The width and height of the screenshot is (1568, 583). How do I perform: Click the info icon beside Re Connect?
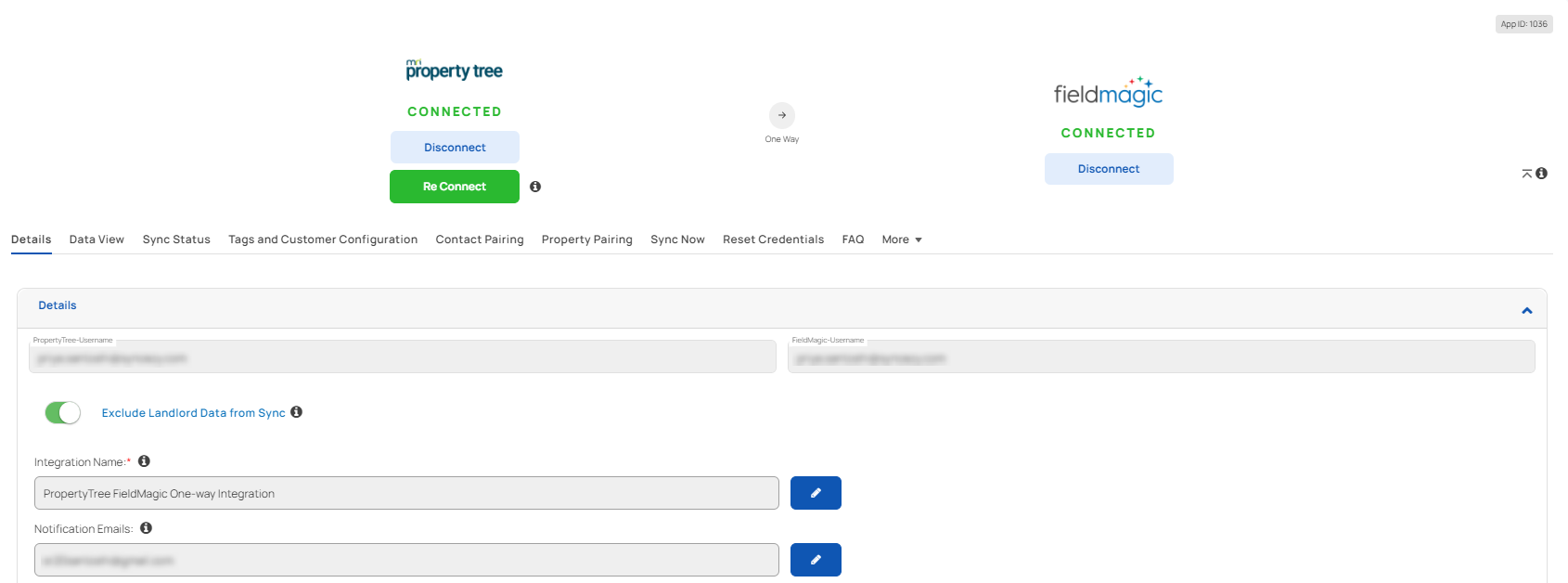click(535, 187)
